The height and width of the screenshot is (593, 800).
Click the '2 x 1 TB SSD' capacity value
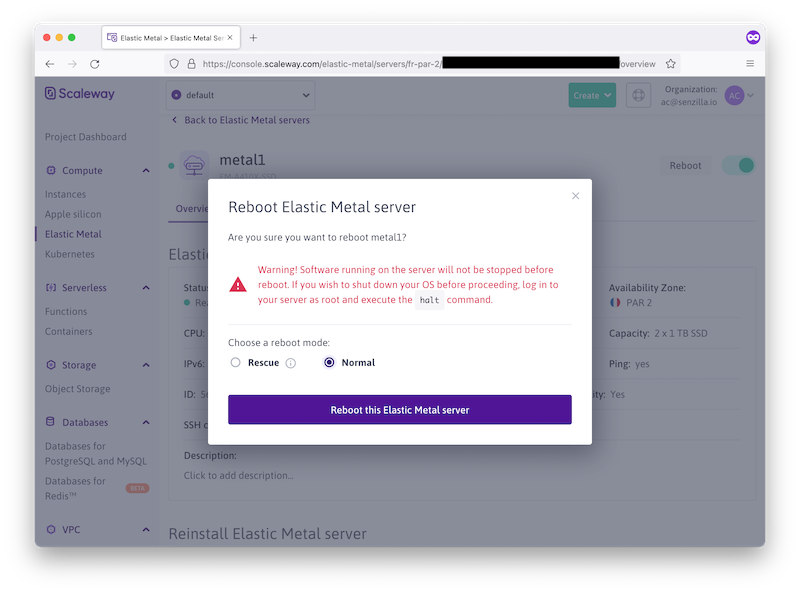681,333
